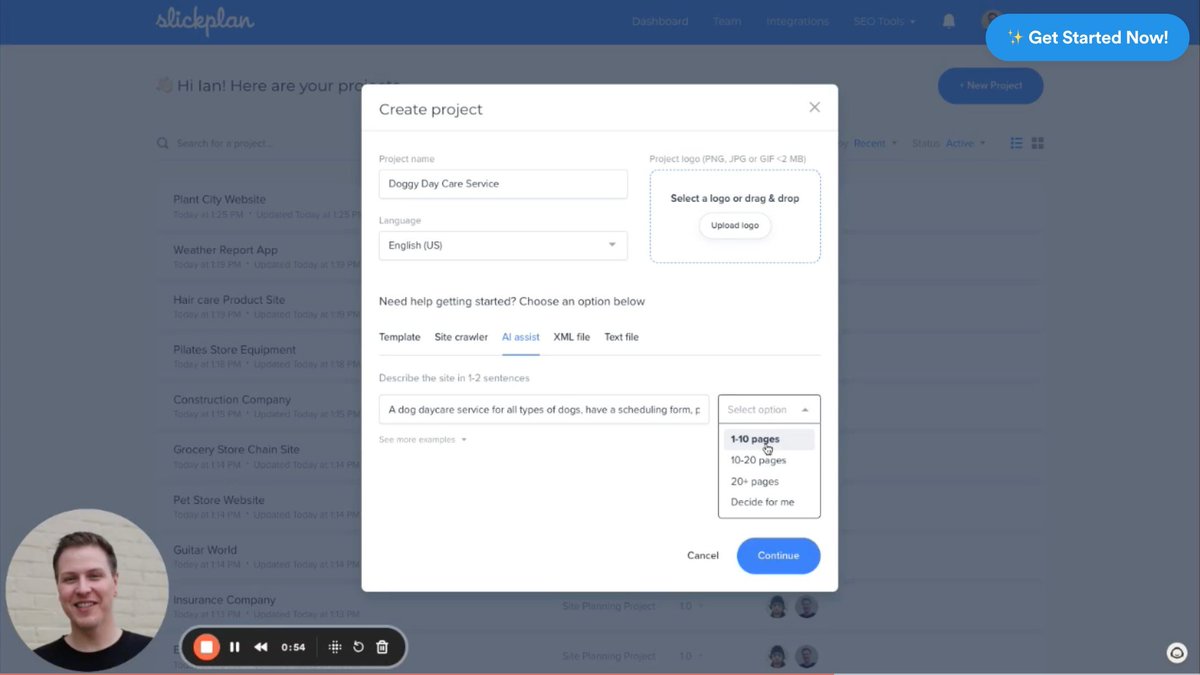Delete the recording with the trash icon
The height and width of the screenshot is (675, 1200).
point(382,646)
